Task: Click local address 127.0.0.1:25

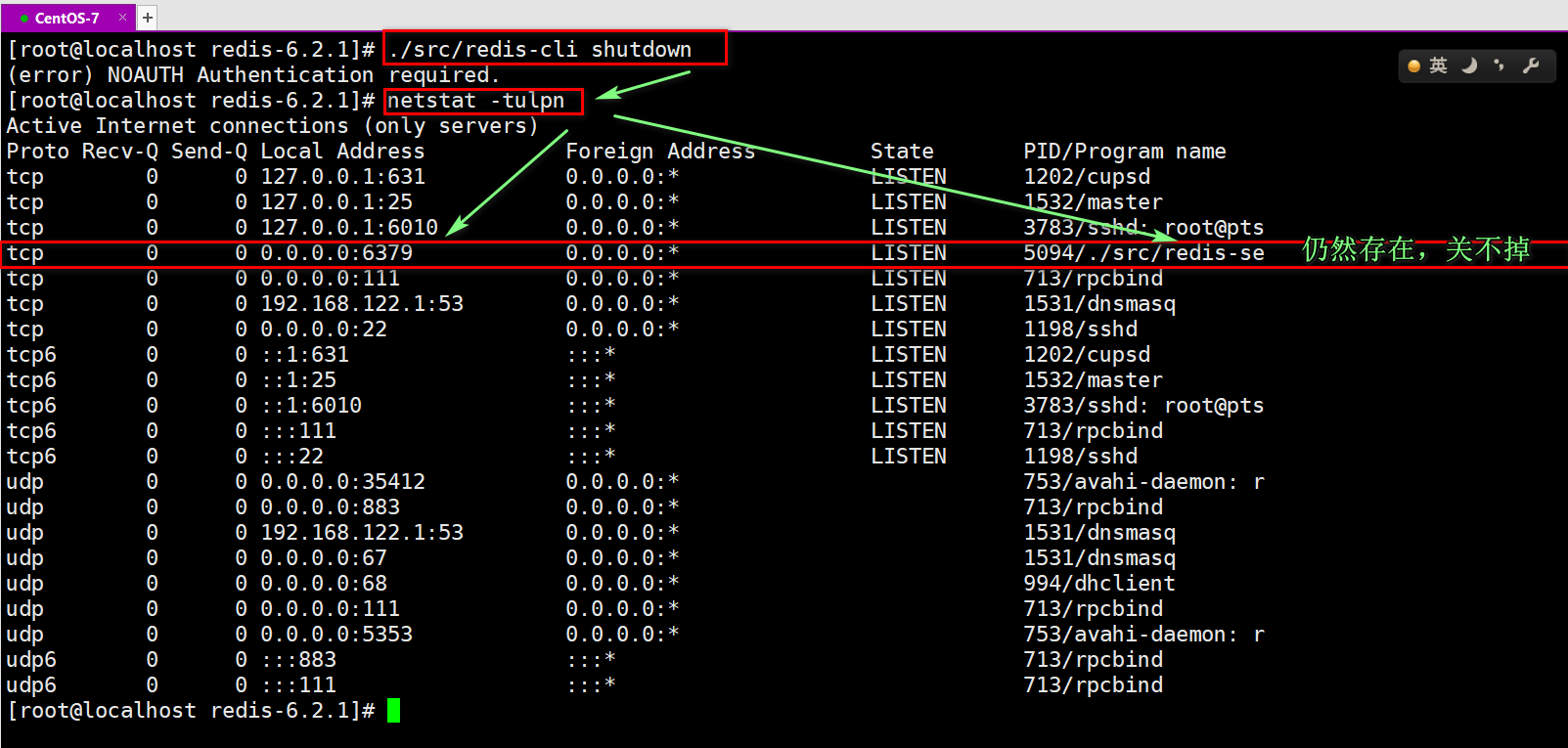Action: click(336, 201)
